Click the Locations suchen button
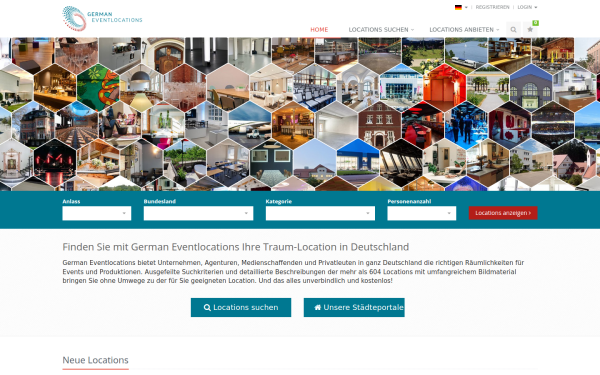 (x=241, y=307)
